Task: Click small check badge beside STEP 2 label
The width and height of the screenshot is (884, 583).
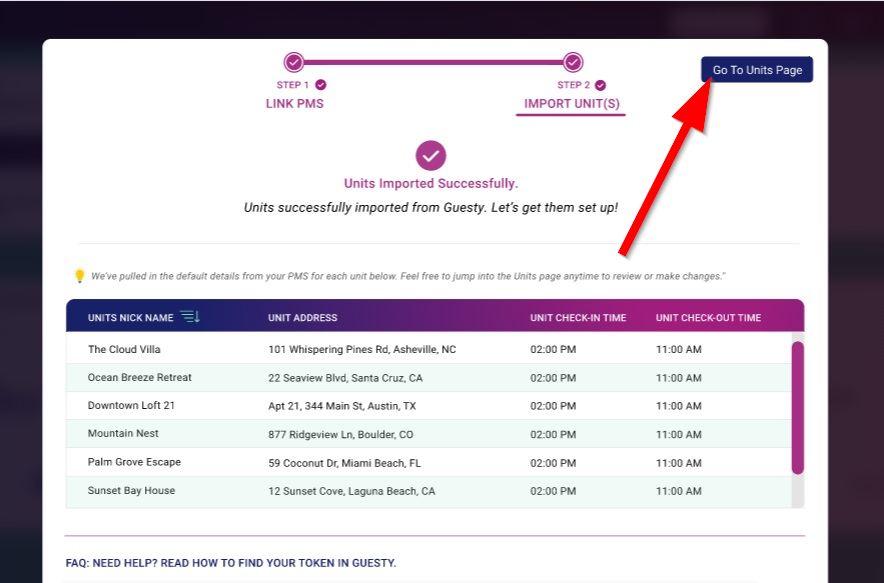Action: point(600,85)
